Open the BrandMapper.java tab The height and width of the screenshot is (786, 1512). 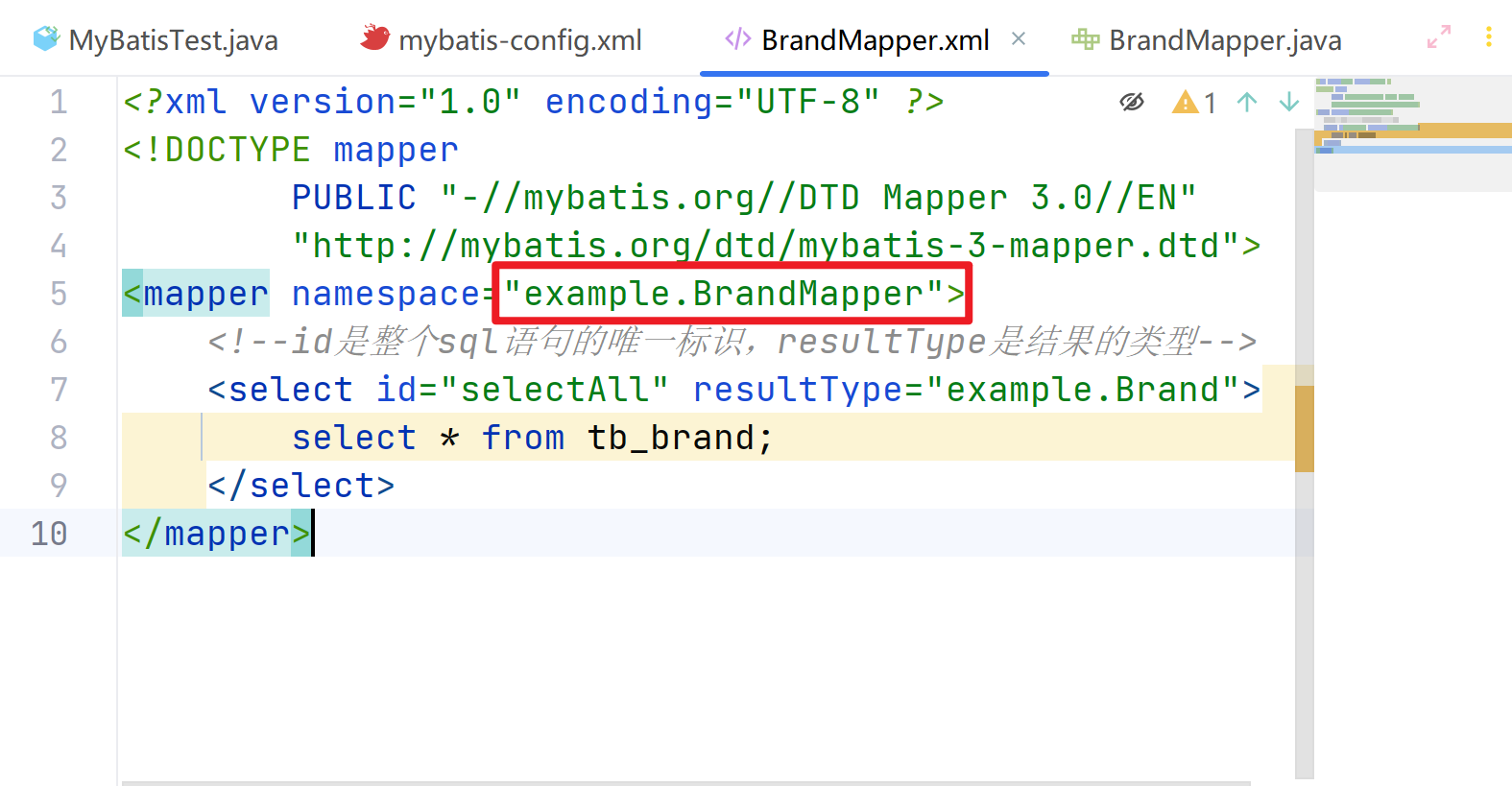click(x=1224, y=40)
